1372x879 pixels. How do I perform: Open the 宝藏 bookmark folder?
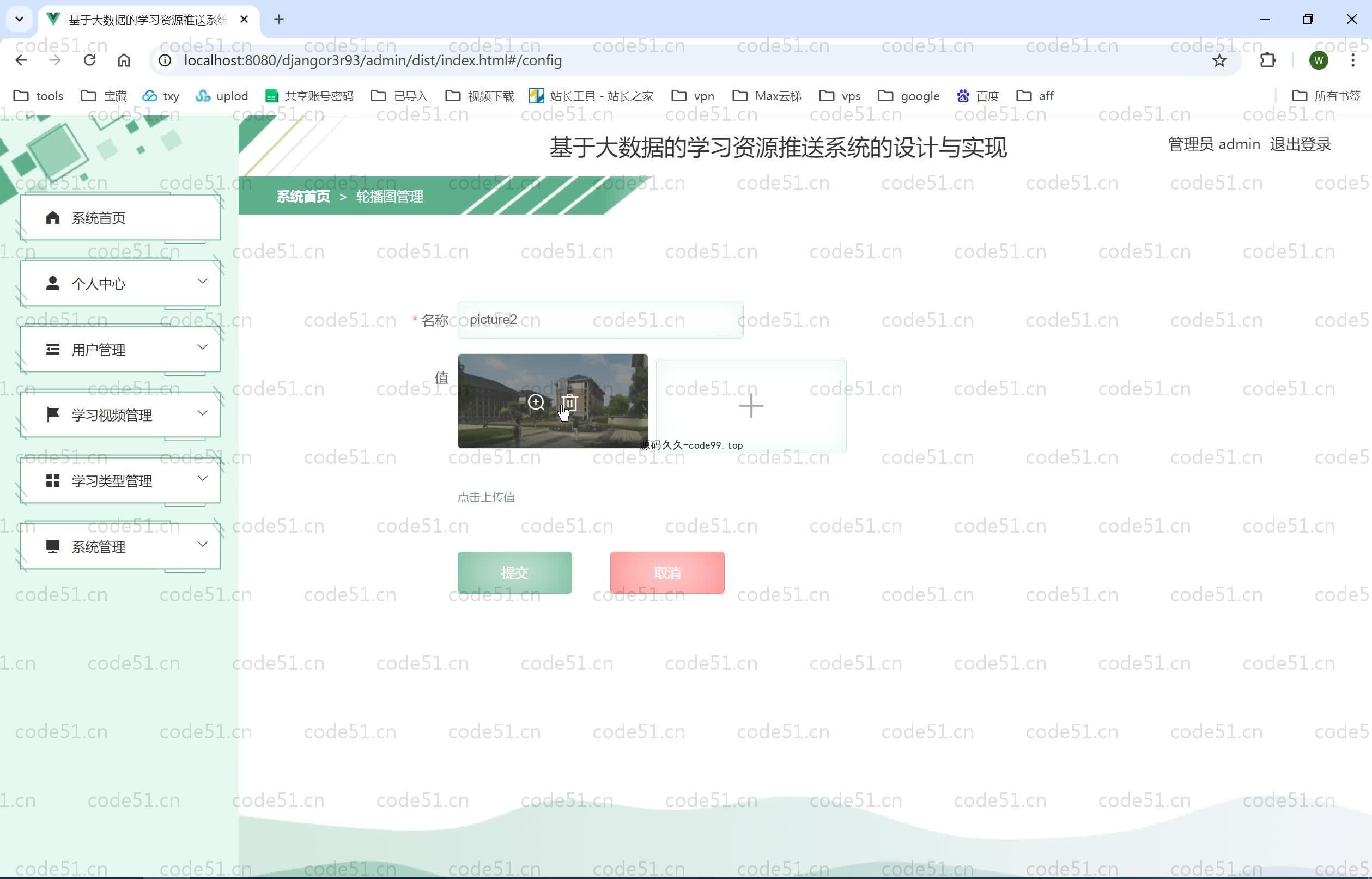coord(104,96)
